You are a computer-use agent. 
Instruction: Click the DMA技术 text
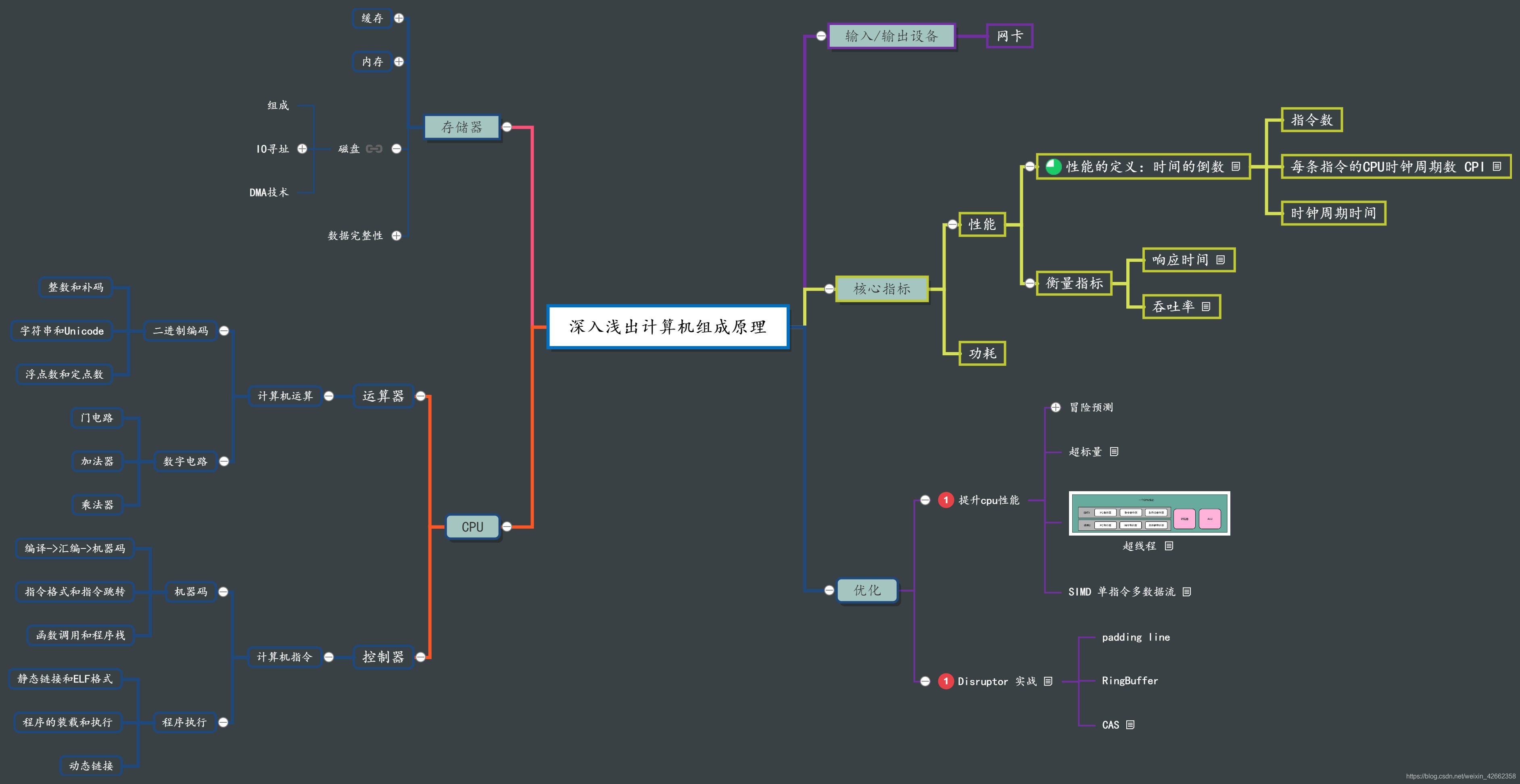[x=269, y=192]
